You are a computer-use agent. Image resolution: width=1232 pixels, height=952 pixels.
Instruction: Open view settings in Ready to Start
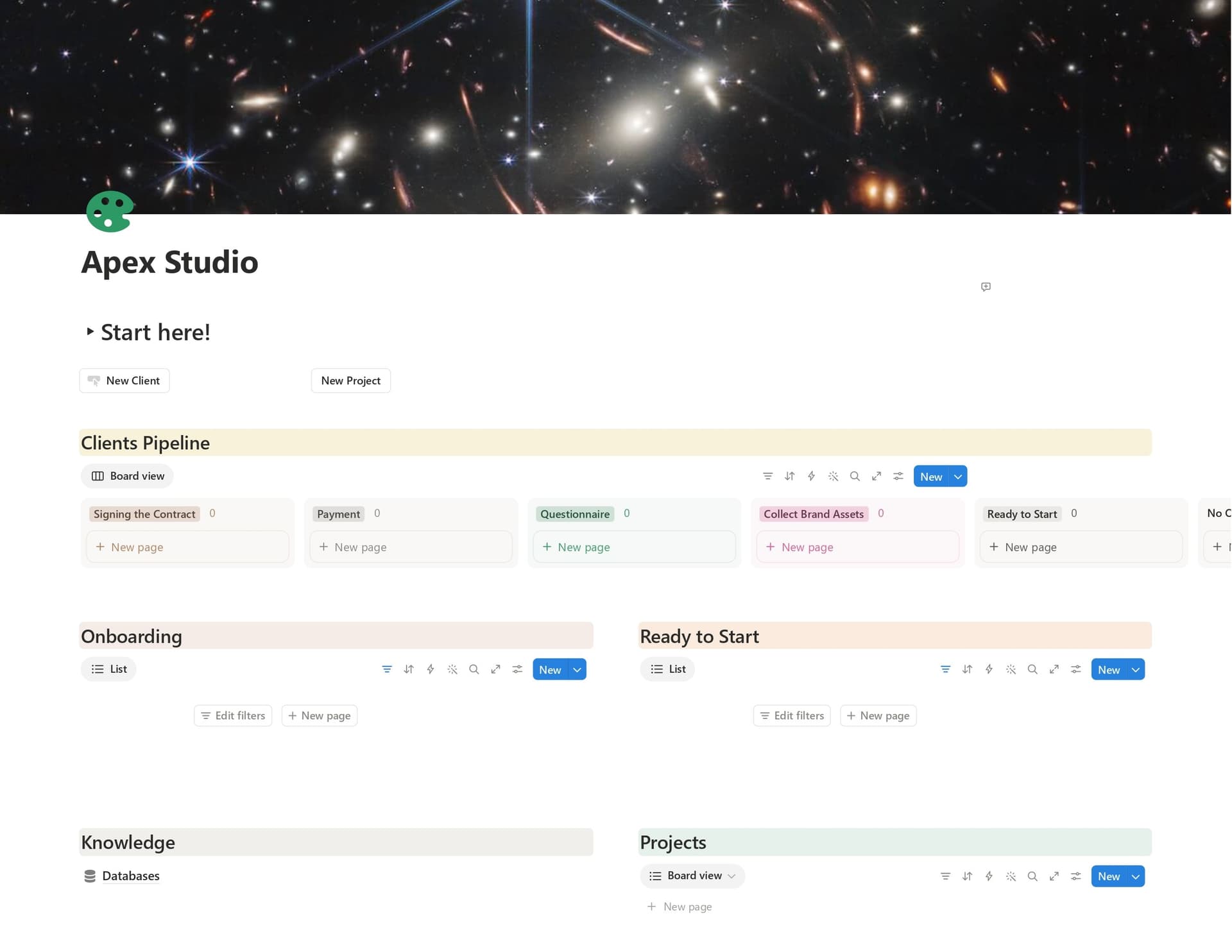[x=1076, y=669]
